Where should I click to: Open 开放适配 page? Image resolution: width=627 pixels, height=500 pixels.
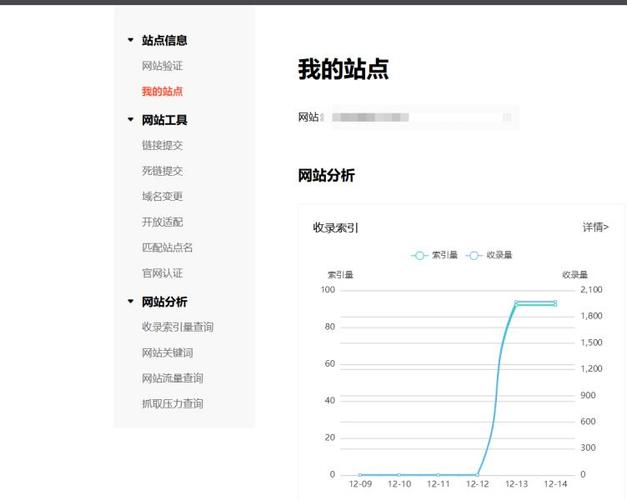click(x=162, y=222)
